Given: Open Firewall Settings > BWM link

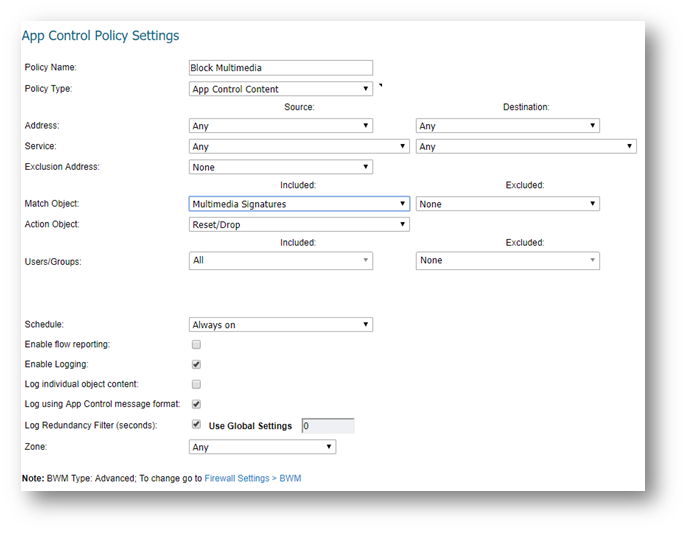Looking at the screenshot, I should click(x=252, y=479).
